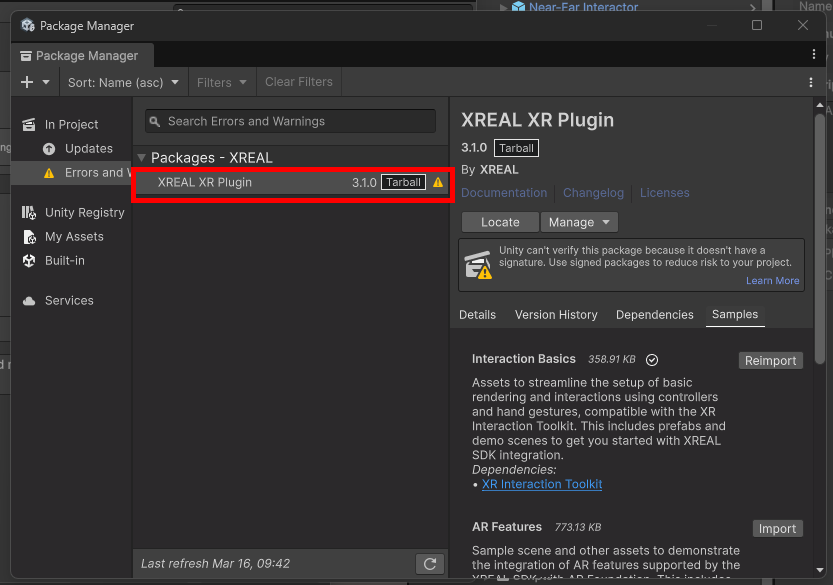Click Reimport for Interaction Basics sample
Image resolution: width=833 pixels, height=585 pixels.
pos(770,361)
